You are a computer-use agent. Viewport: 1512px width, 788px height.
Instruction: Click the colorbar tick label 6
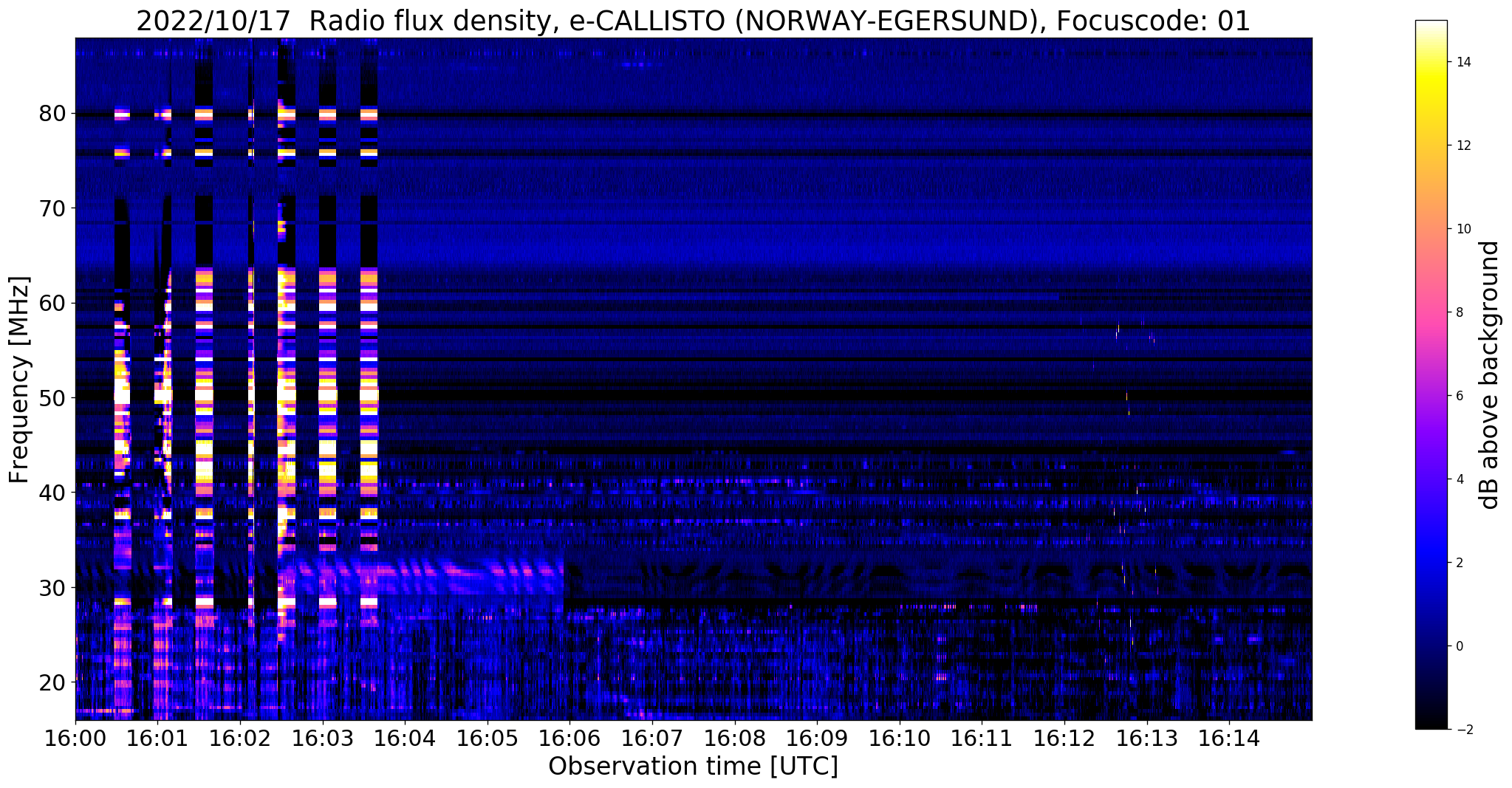(x=1458, y=396)
